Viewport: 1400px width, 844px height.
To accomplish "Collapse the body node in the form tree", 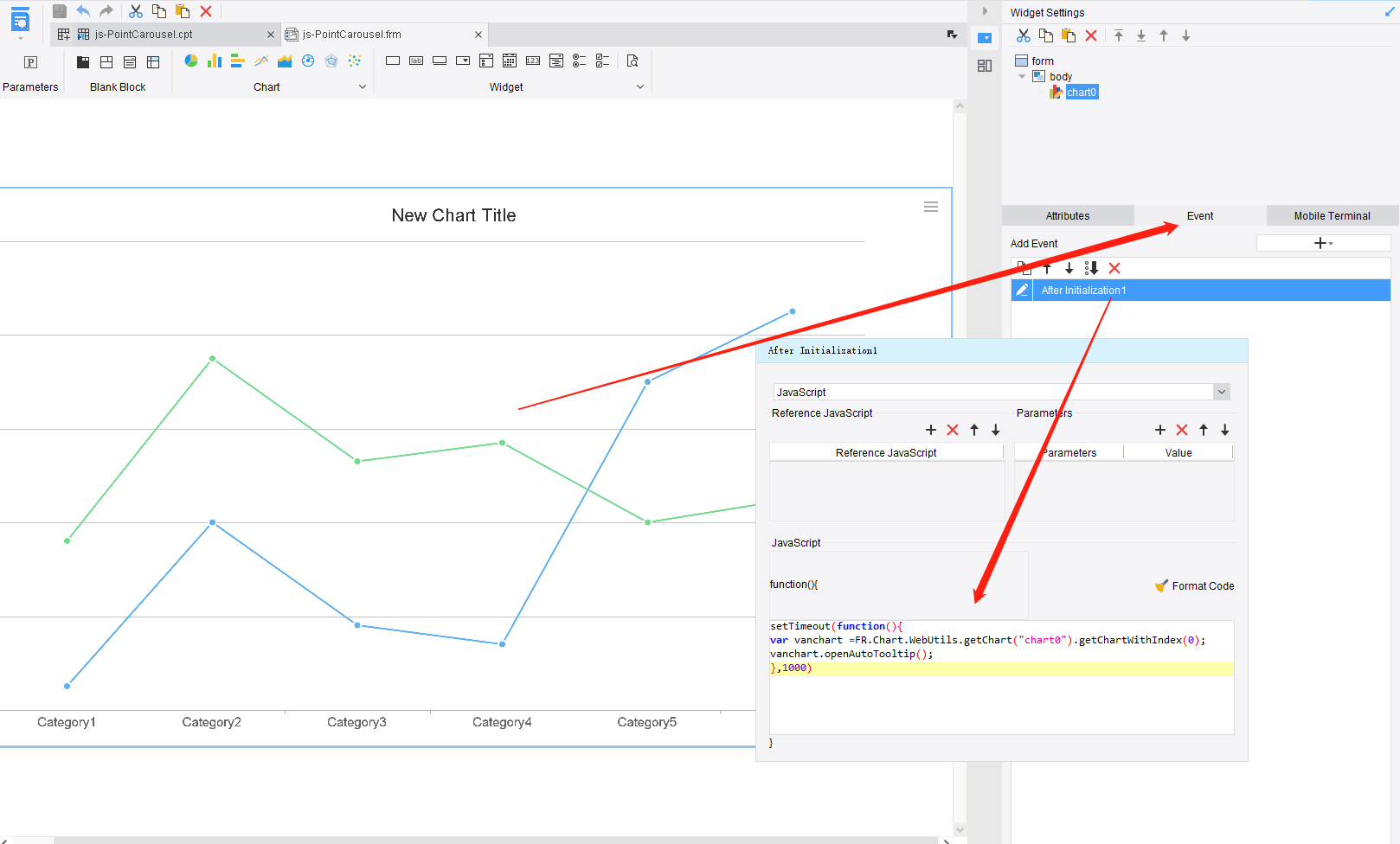I will (1022, 76).
